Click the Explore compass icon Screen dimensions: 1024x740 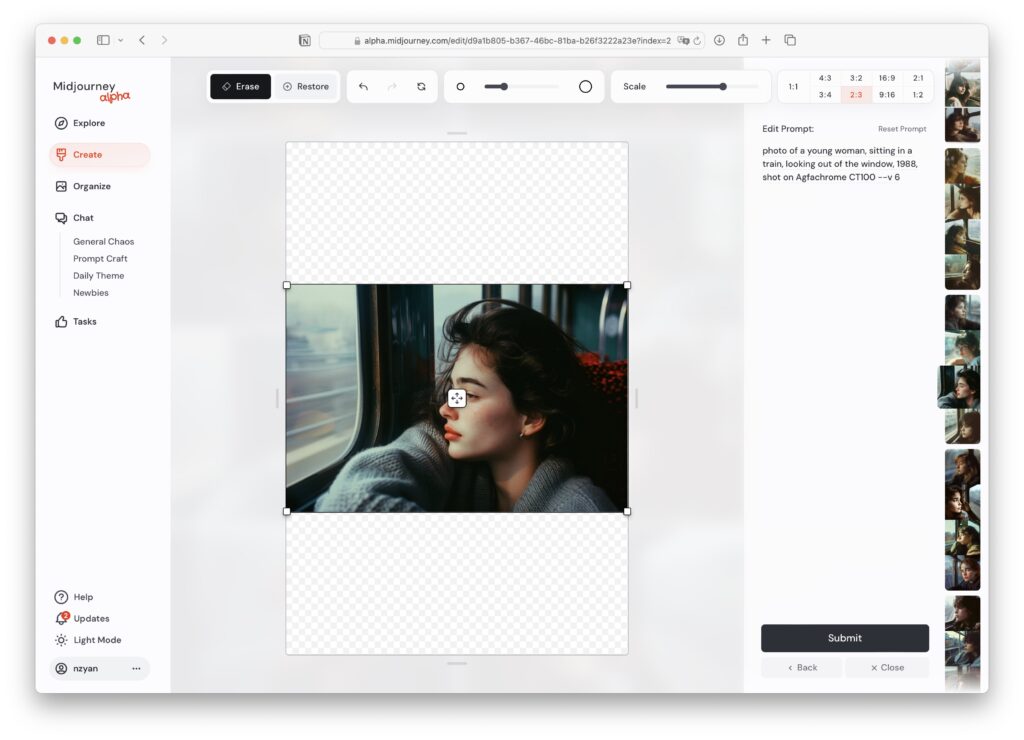(61, 123)
